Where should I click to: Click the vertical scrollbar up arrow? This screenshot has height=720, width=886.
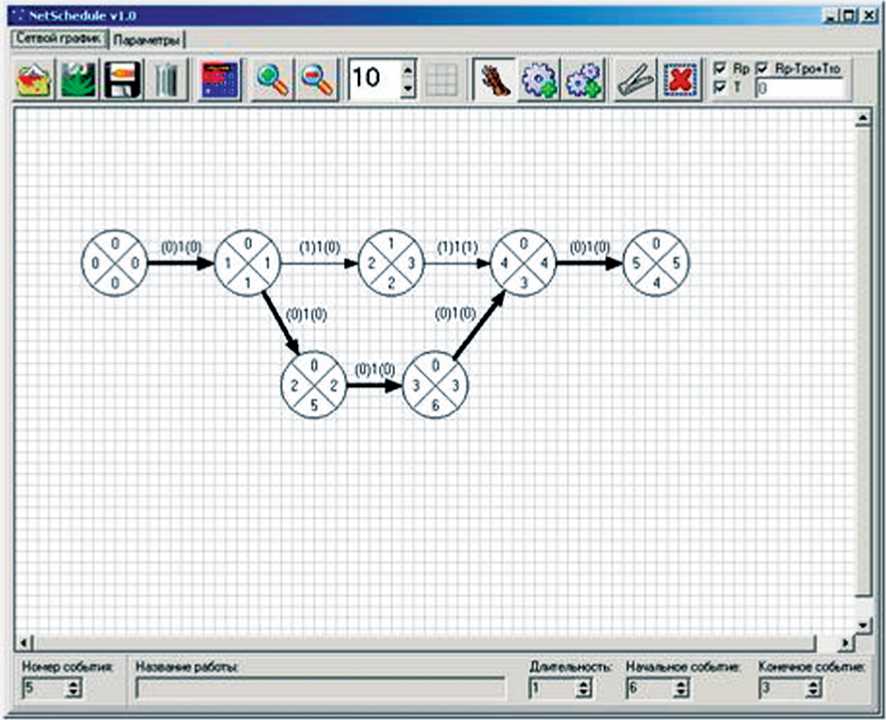pyautogui.click(x=863, y=118)
